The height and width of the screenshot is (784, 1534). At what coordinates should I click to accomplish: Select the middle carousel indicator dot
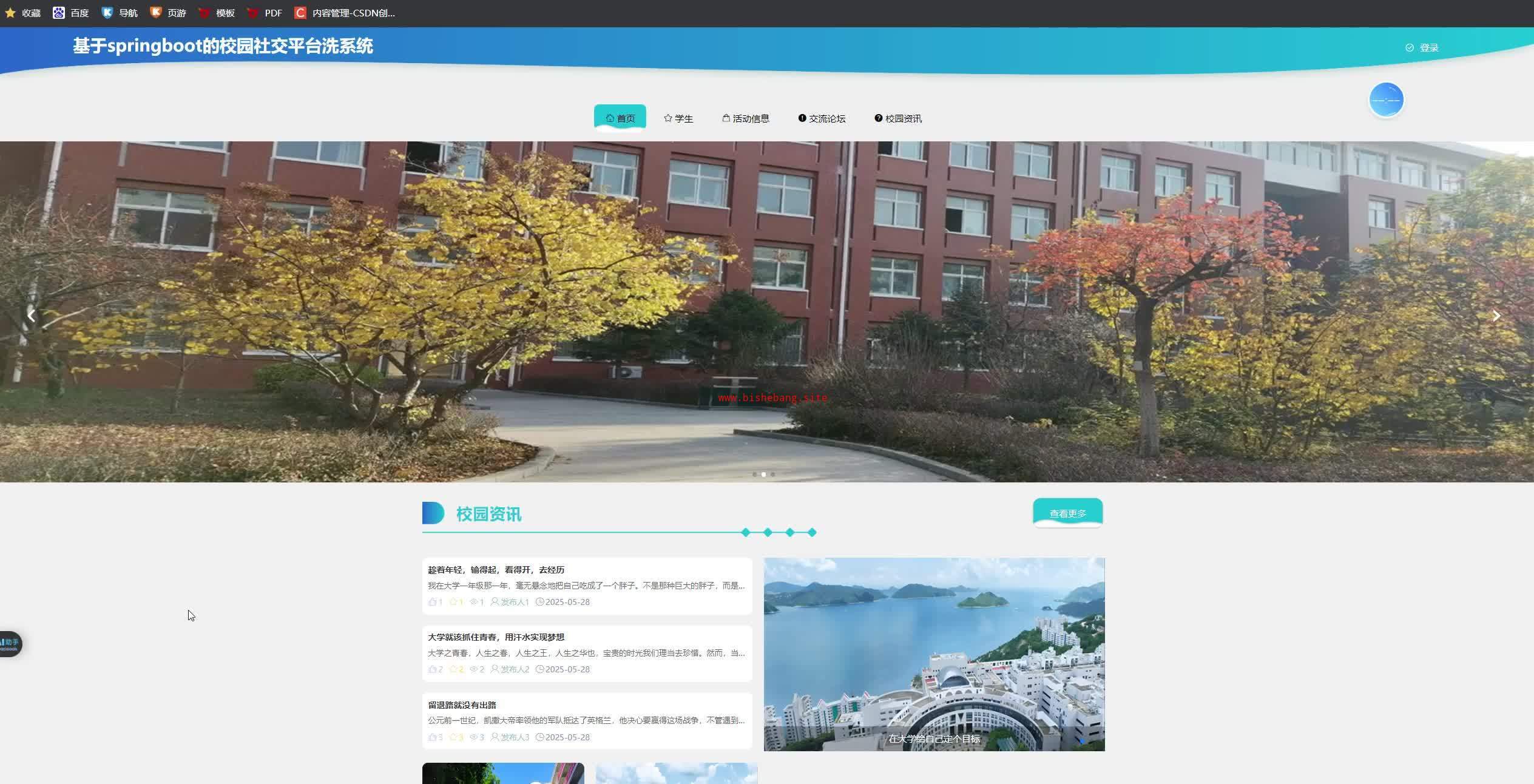pos(763,475)
